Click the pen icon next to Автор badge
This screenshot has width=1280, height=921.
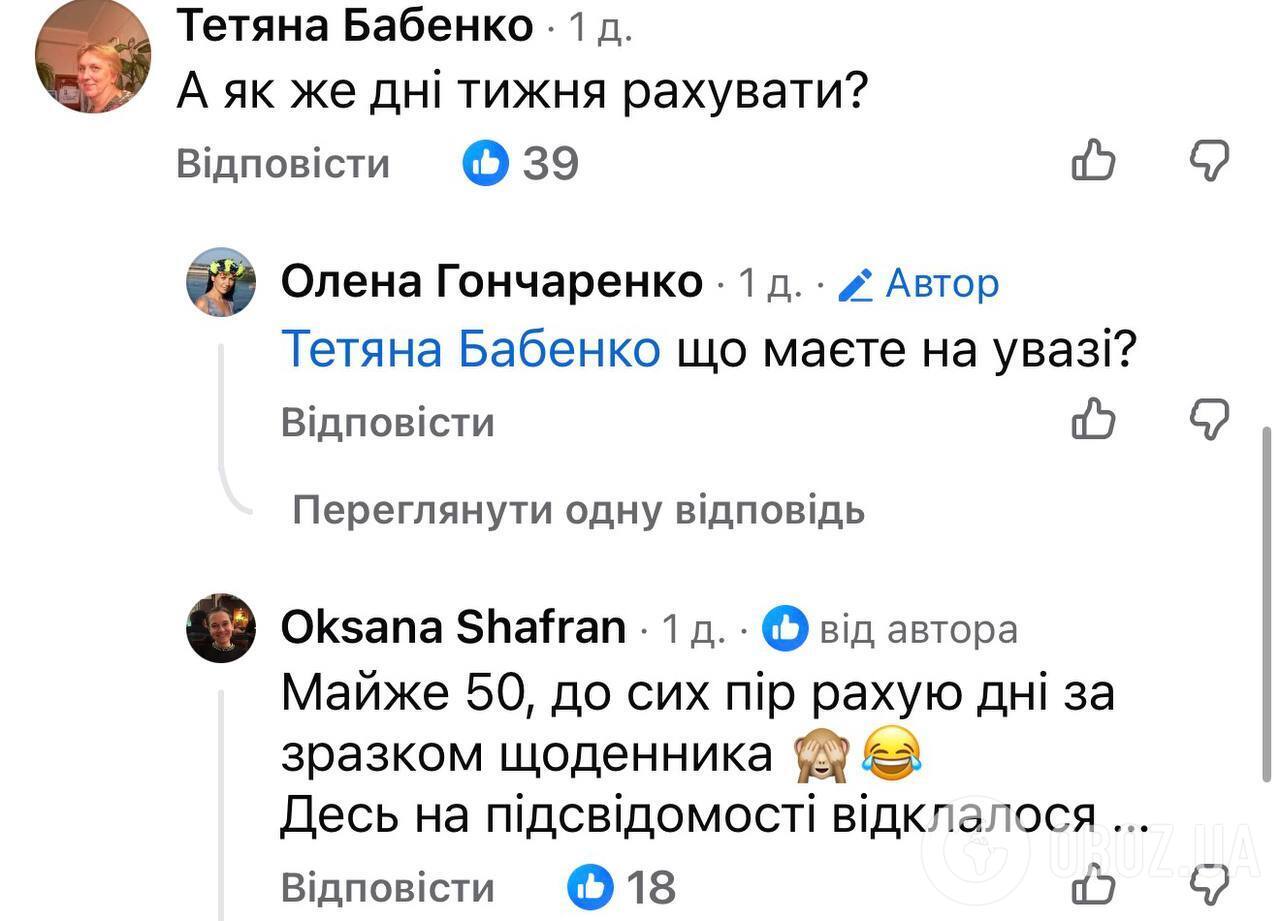855,283
